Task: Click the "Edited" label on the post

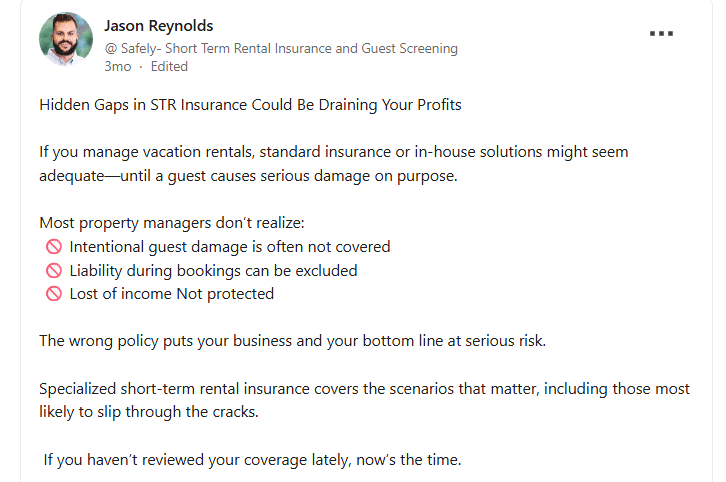Action: click(169, 67)
